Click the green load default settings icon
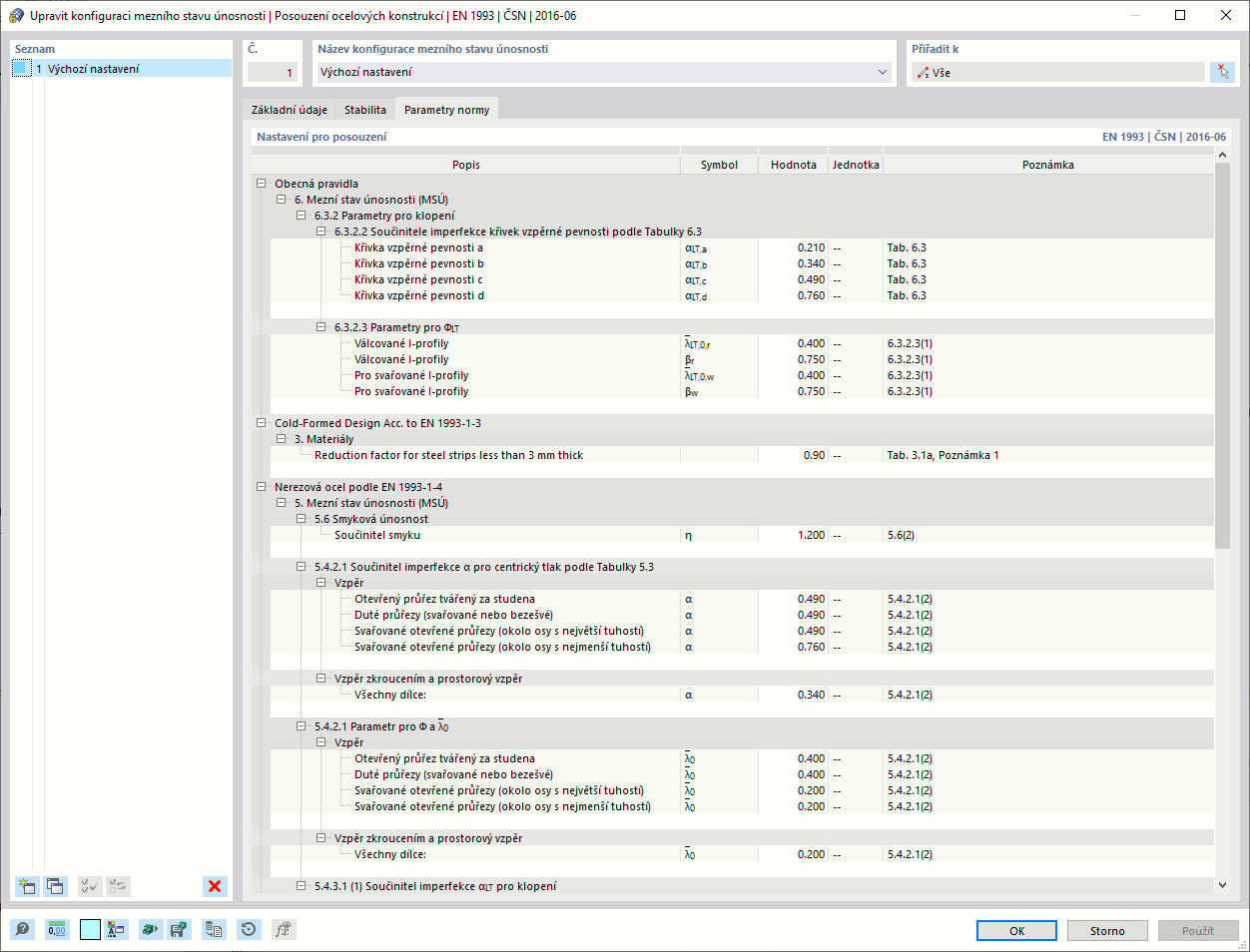Screen dimensions: 1250x952 (150, 929)
